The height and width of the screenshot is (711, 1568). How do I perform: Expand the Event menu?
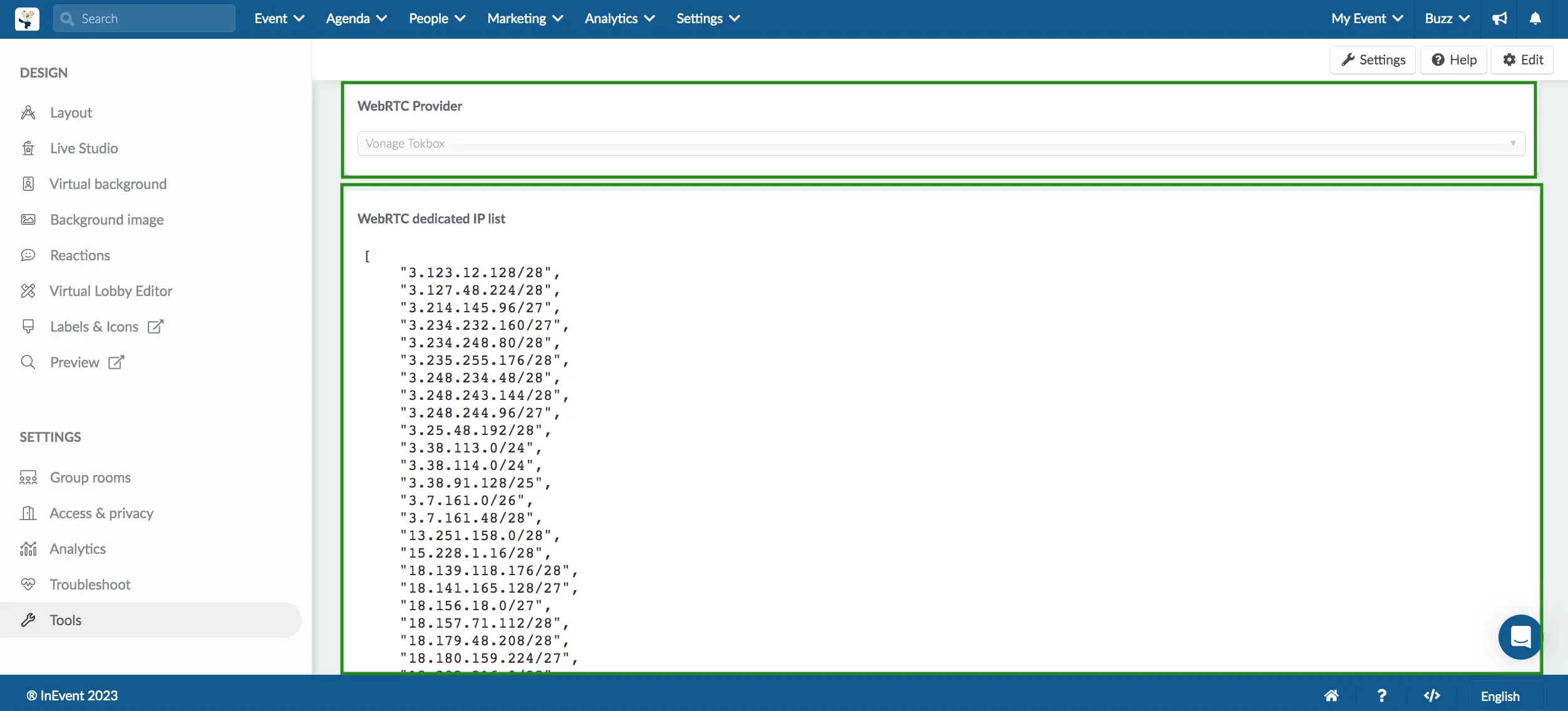[x=279, y=19]
